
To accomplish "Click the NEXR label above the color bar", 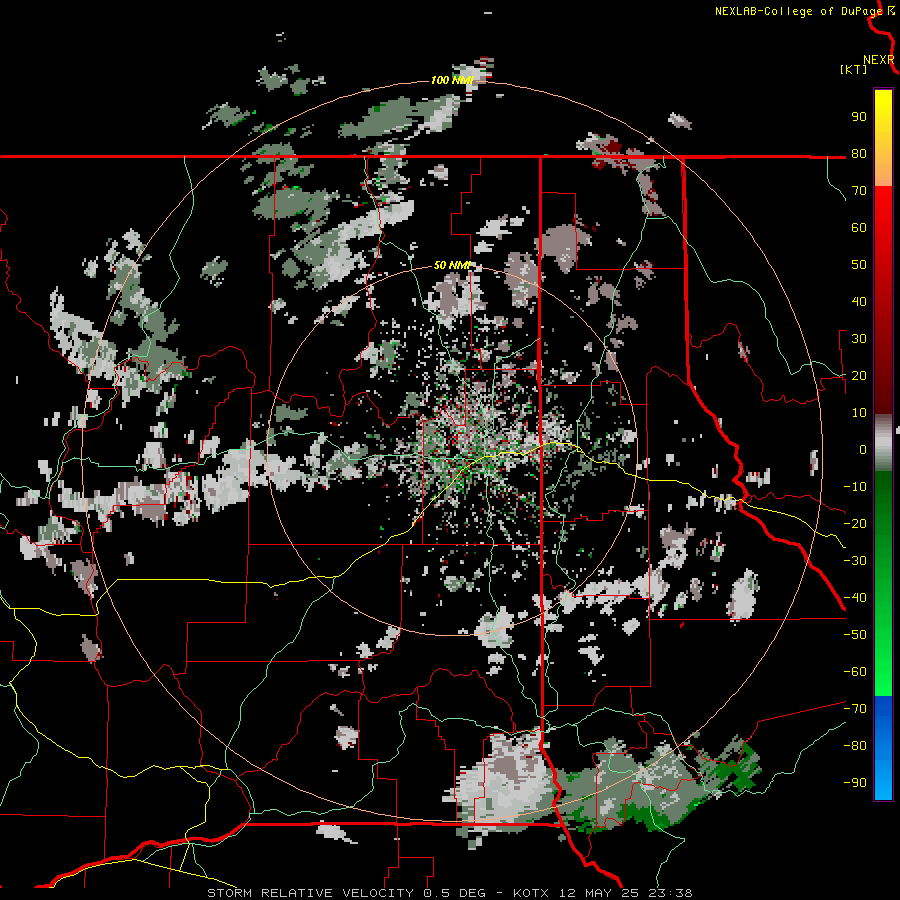I will pyautogui.click(x=878, y=60).
